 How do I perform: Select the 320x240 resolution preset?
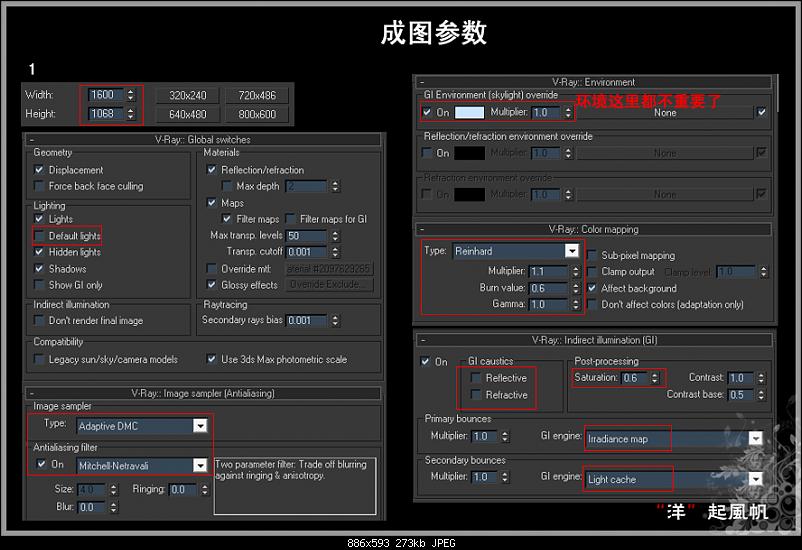point(188,95)
